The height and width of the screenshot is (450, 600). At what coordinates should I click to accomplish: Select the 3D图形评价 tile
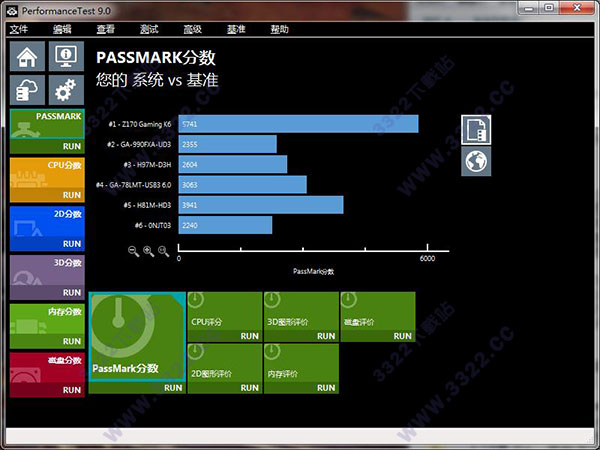point(301,311)
